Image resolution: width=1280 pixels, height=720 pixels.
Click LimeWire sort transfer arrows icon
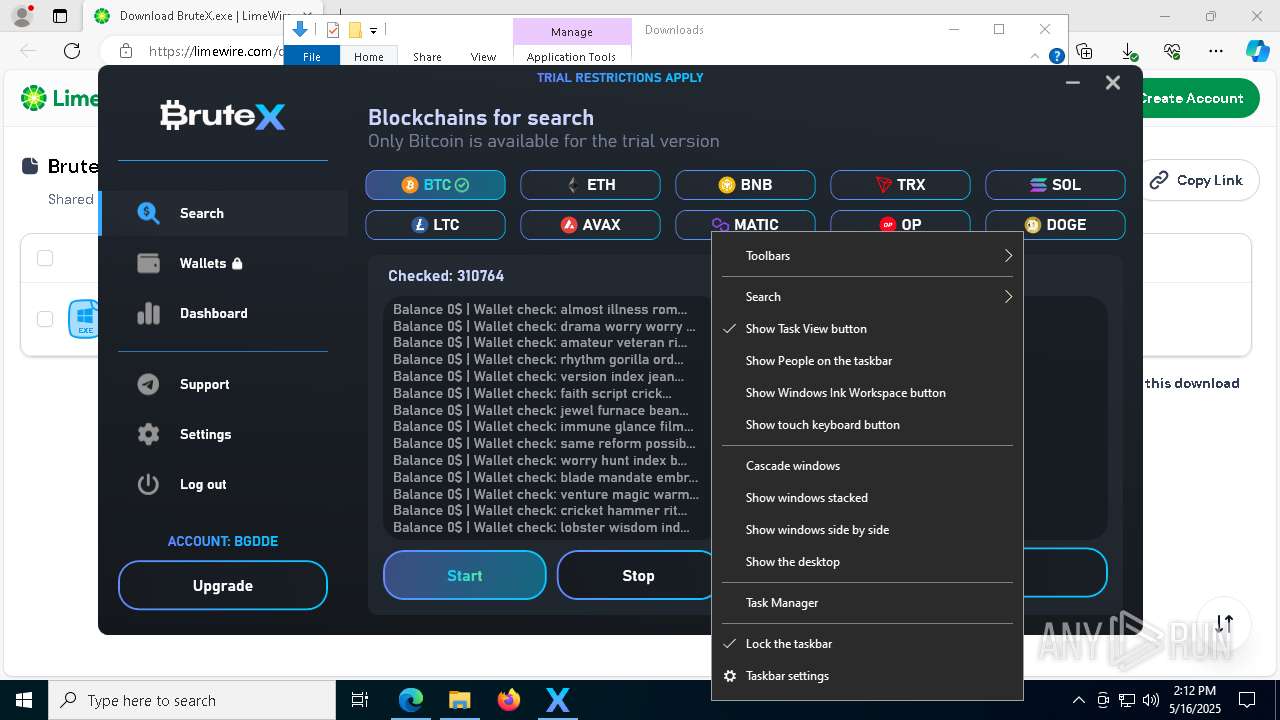click(x=1224, y=623)
